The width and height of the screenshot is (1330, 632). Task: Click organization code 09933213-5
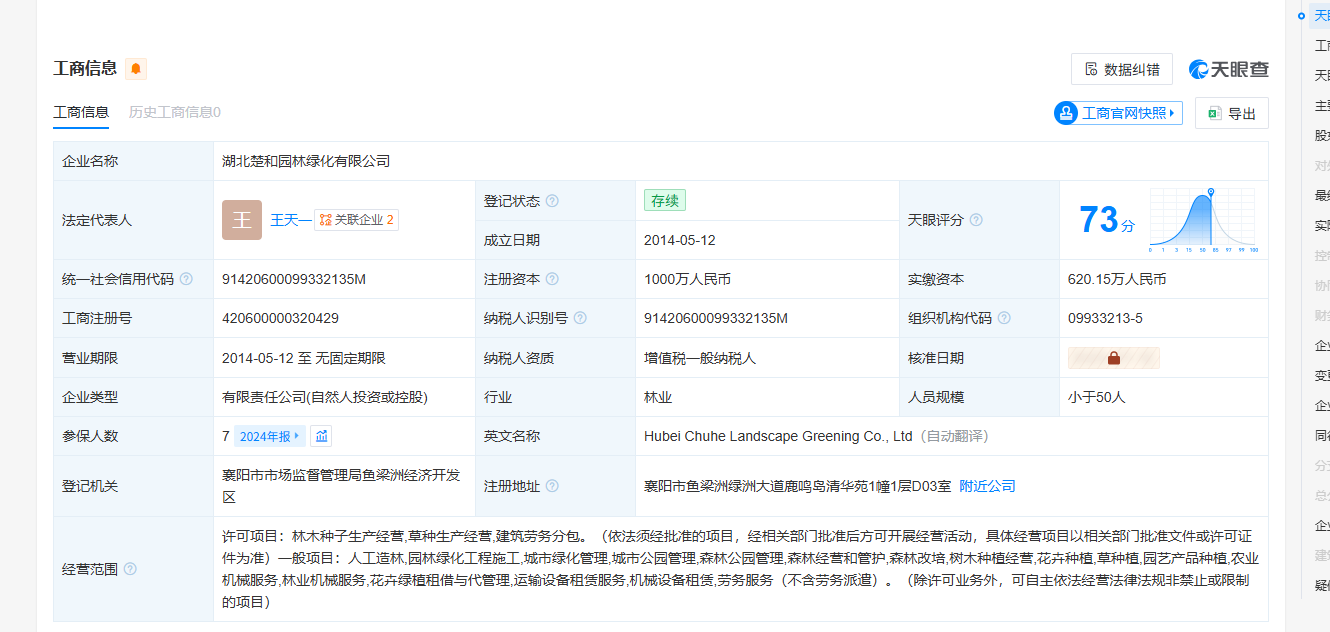[1105, 318]
